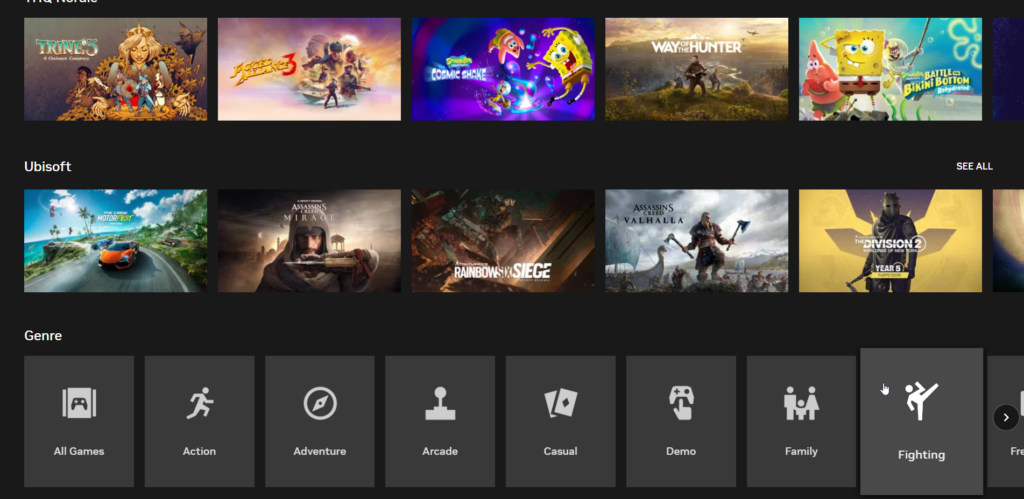Choose the Adventure compass tile
This screenshot has height=499, width=1024.
[319, 421]
